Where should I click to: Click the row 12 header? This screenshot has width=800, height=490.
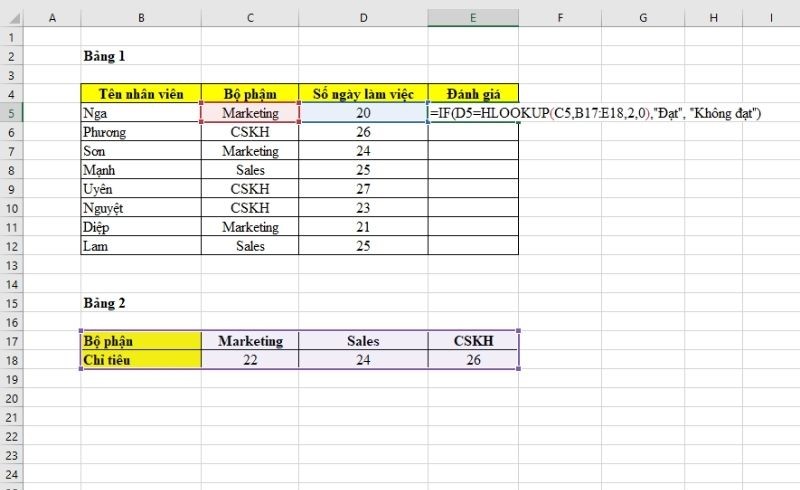pyautogui.click(x=11, y=245)
